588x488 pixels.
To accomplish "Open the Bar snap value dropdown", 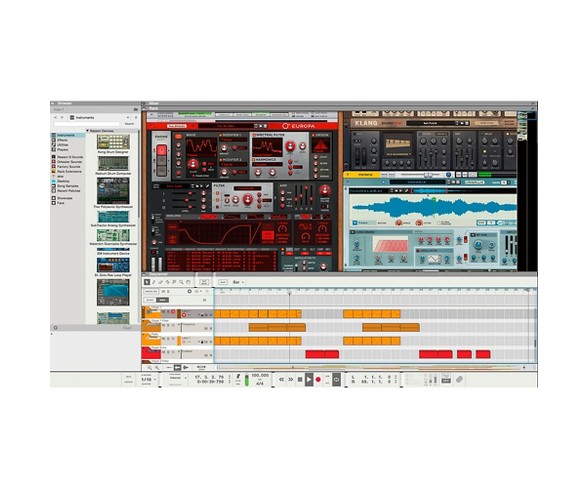I will pos(238,282).
